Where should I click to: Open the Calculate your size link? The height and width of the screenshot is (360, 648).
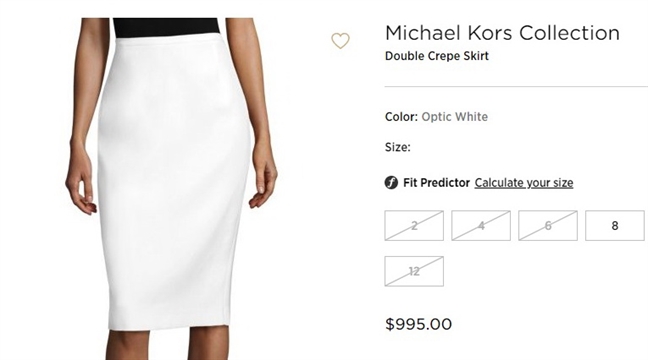(524, 183)
